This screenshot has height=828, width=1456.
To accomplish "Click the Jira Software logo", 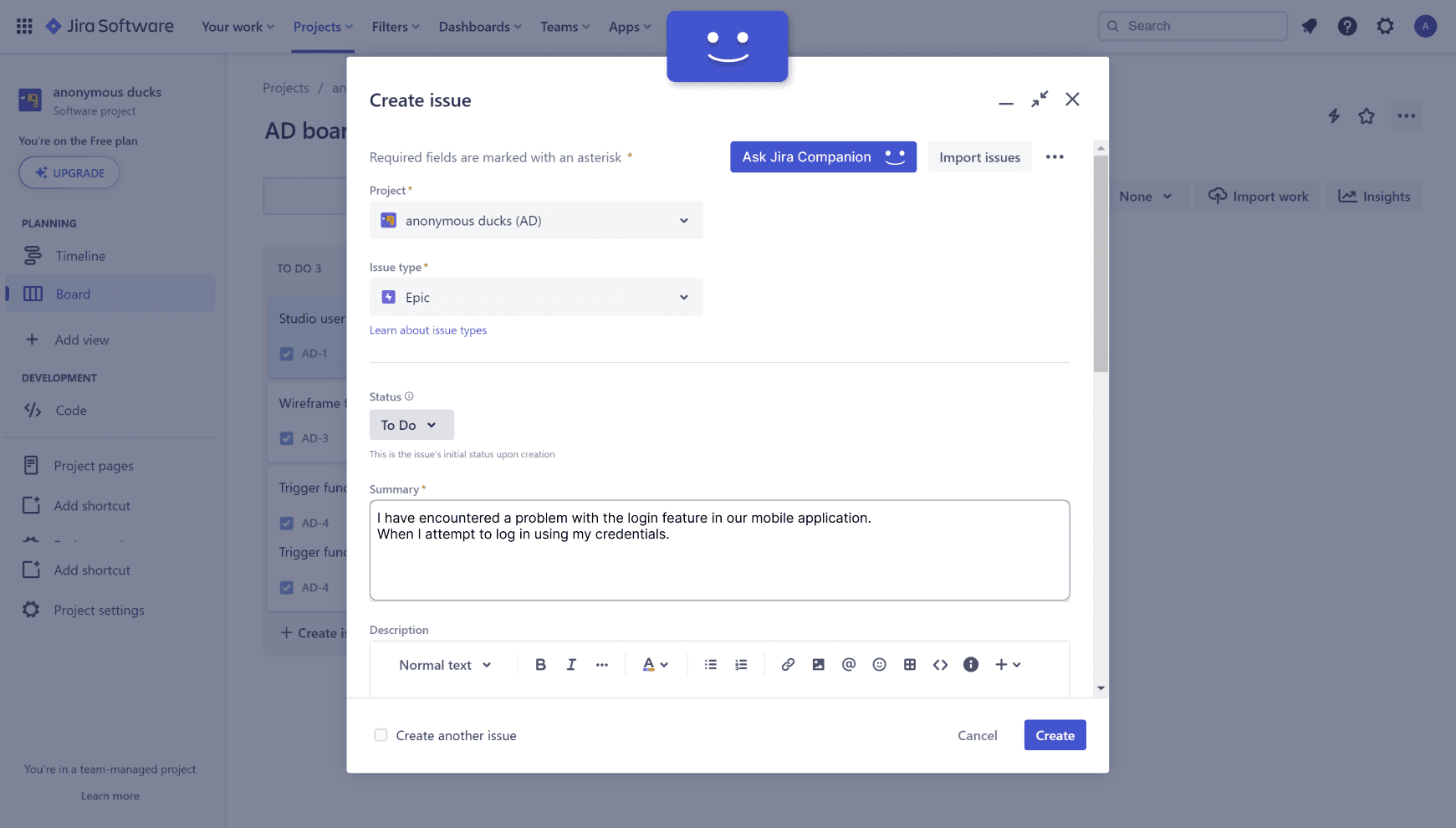I will point(110,26).
